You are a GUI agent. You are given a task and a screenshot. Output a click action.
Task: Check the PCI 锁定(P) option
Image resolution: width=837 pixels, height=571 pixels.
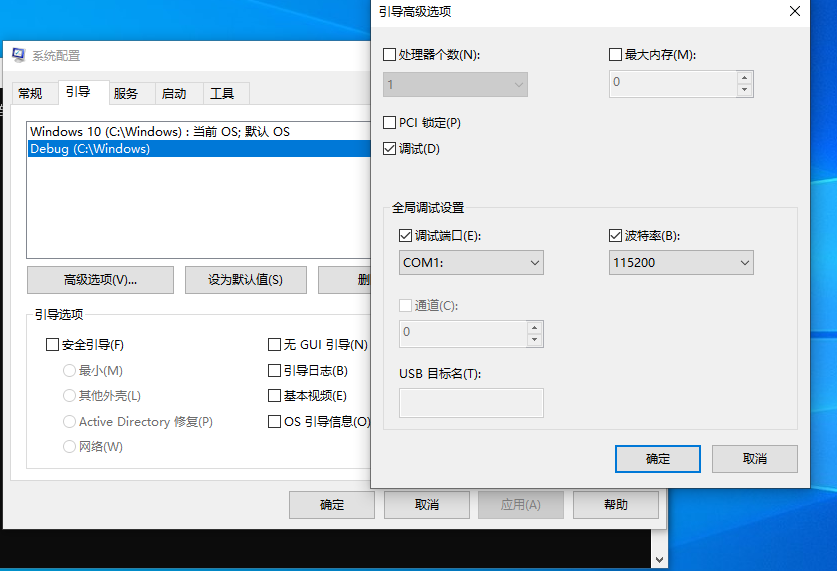coord(390,123)
